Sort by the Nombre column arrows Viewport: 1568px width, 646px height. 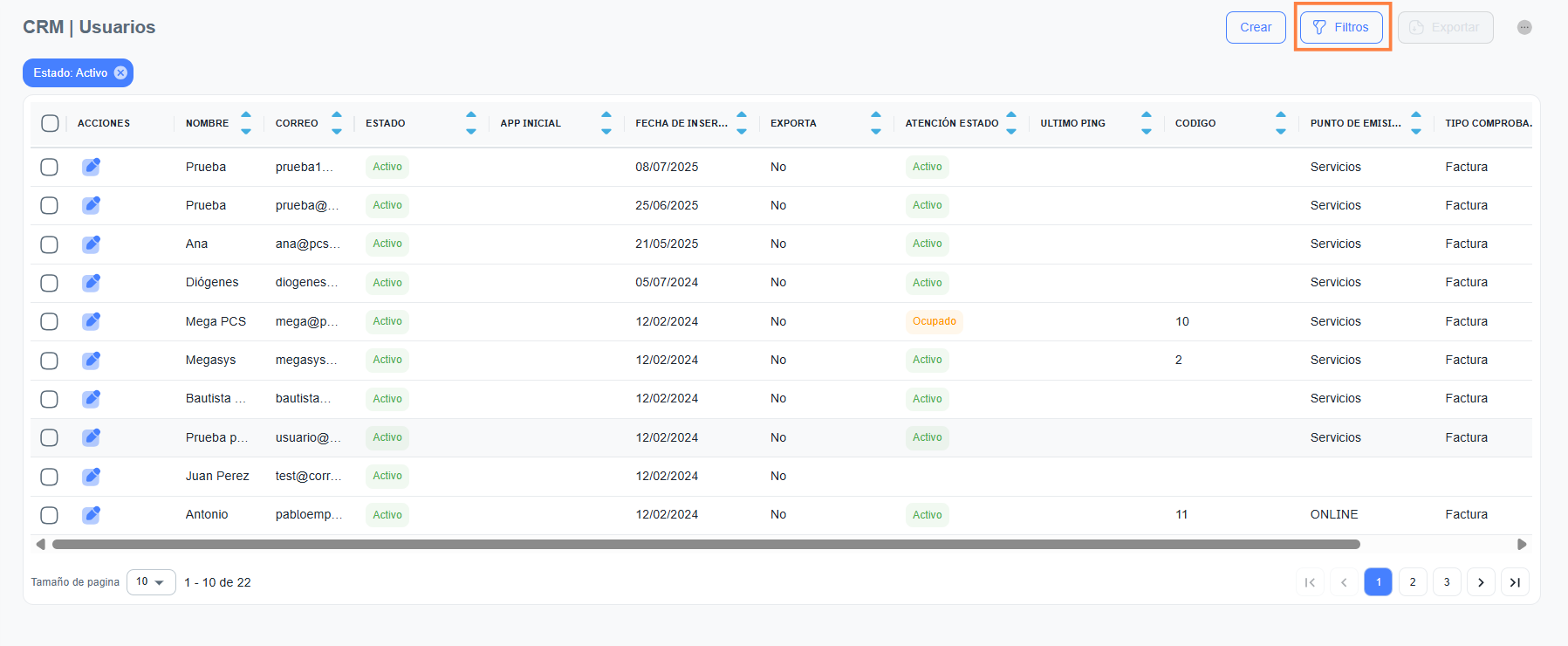point(246,123)
